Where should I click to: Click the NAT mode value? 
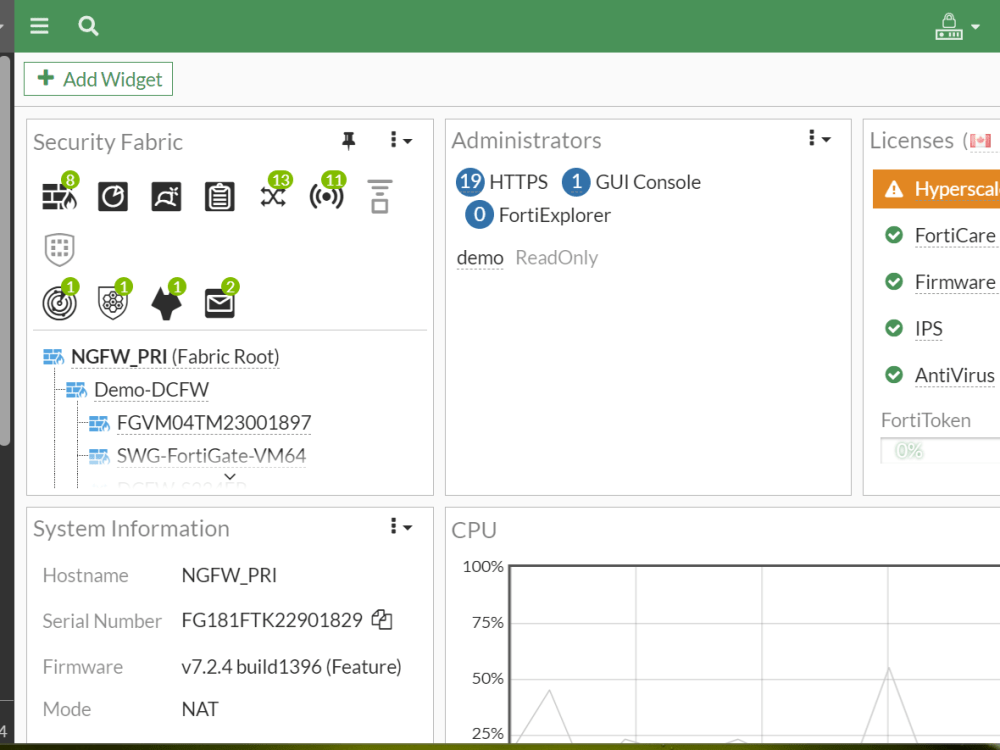coord(200,709)
